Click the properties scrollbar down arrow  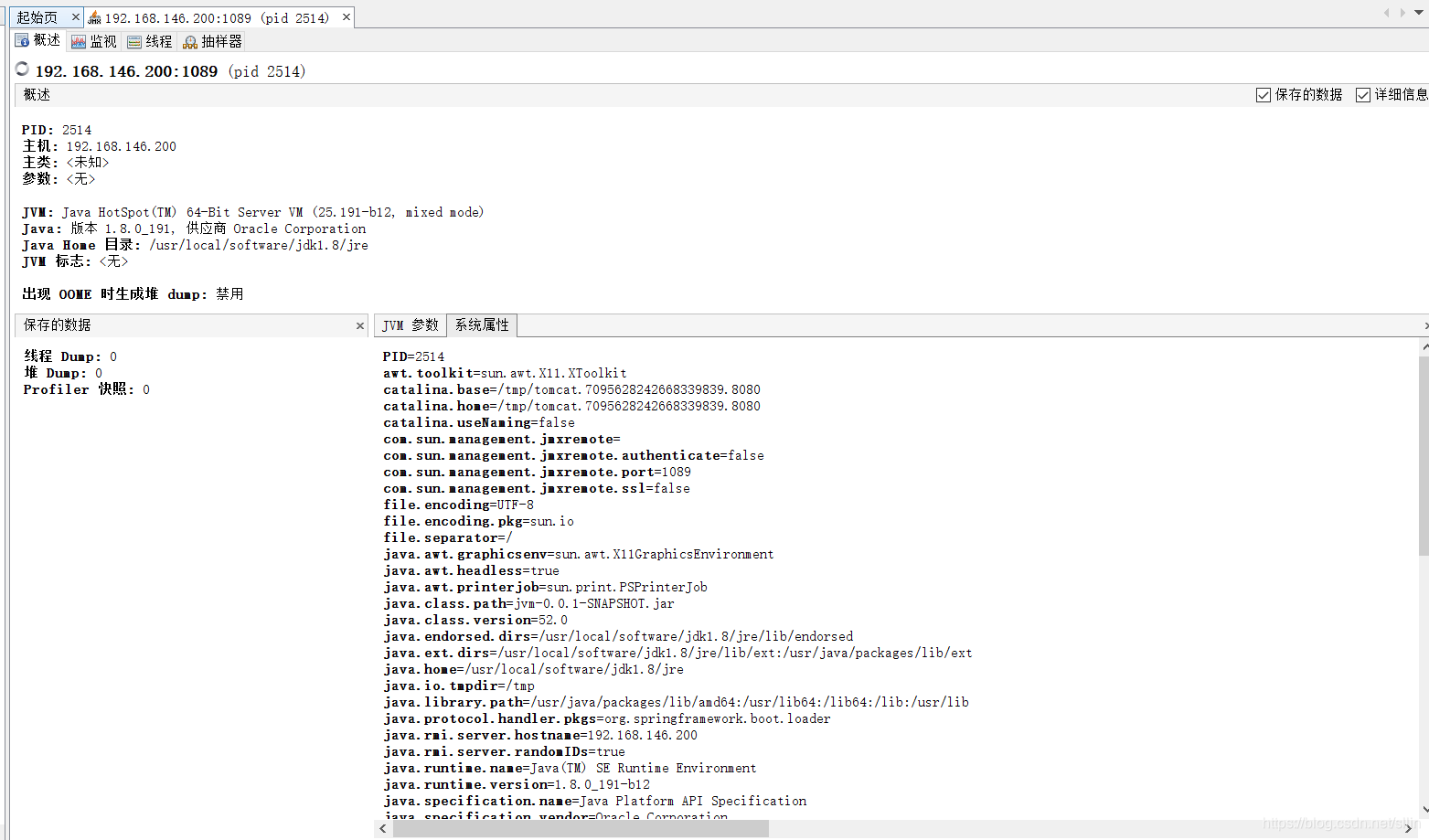(x=1424, y=809)
